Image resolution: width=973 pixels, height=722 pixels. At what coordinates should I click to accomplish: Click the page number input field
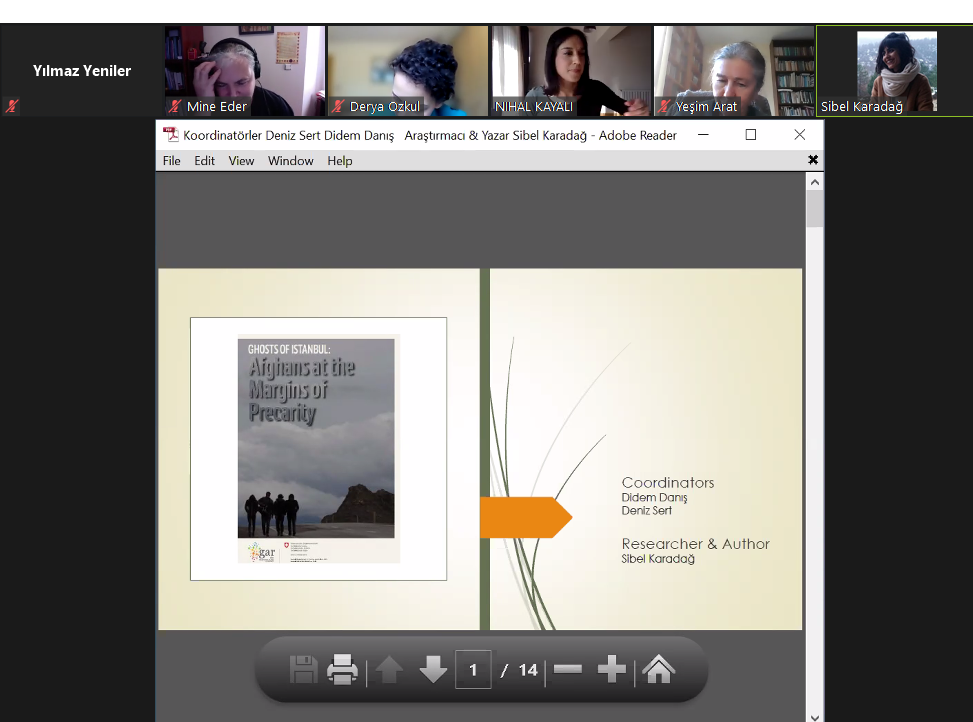point(473,670)
